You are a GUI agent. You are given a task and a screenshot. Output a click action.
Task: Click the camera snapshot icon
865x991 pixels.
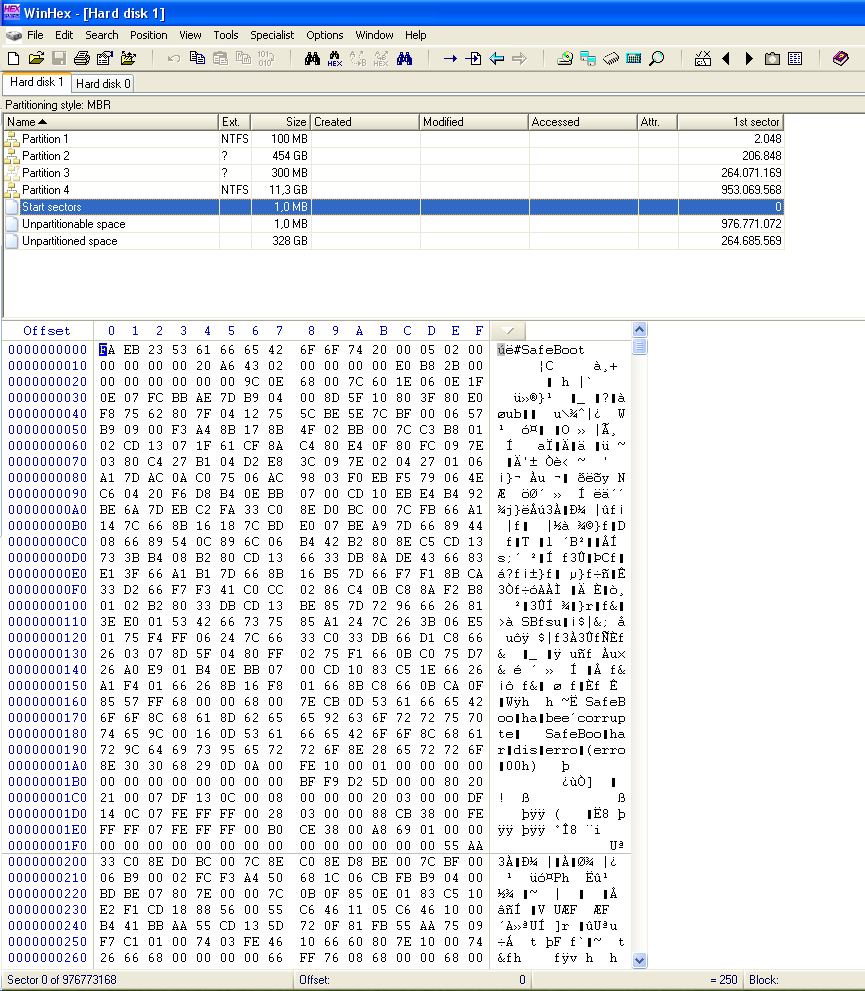(772, 59)
